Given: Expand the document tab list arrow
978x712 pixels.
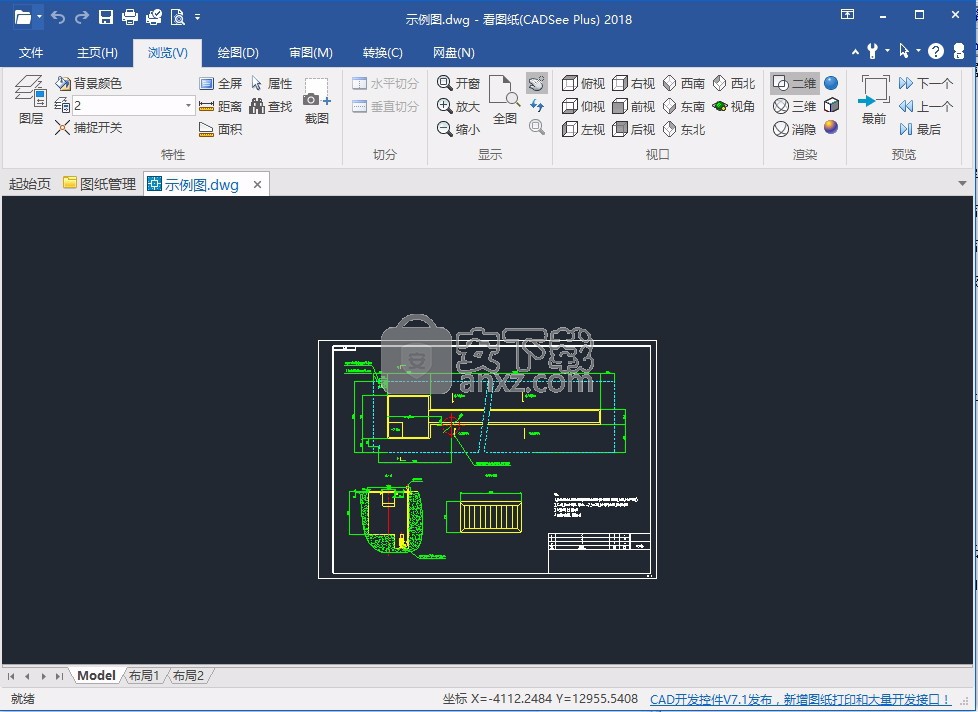Looking at the screenshot, I should pos(962,183).
